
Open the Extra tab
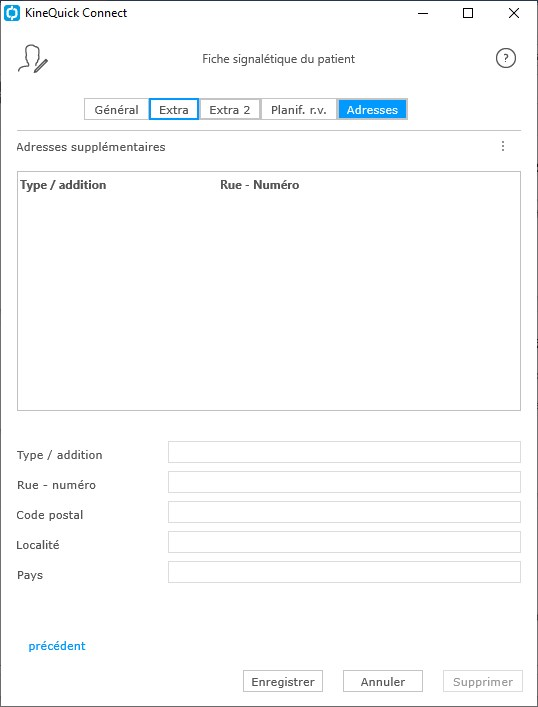pyautogui.click(x=174, y=110)
